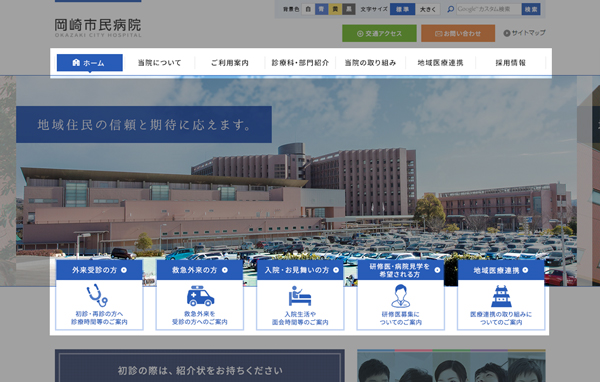Click the doctor icon under 研修医・病院見学
600x382 pixels.
[400, 296]
